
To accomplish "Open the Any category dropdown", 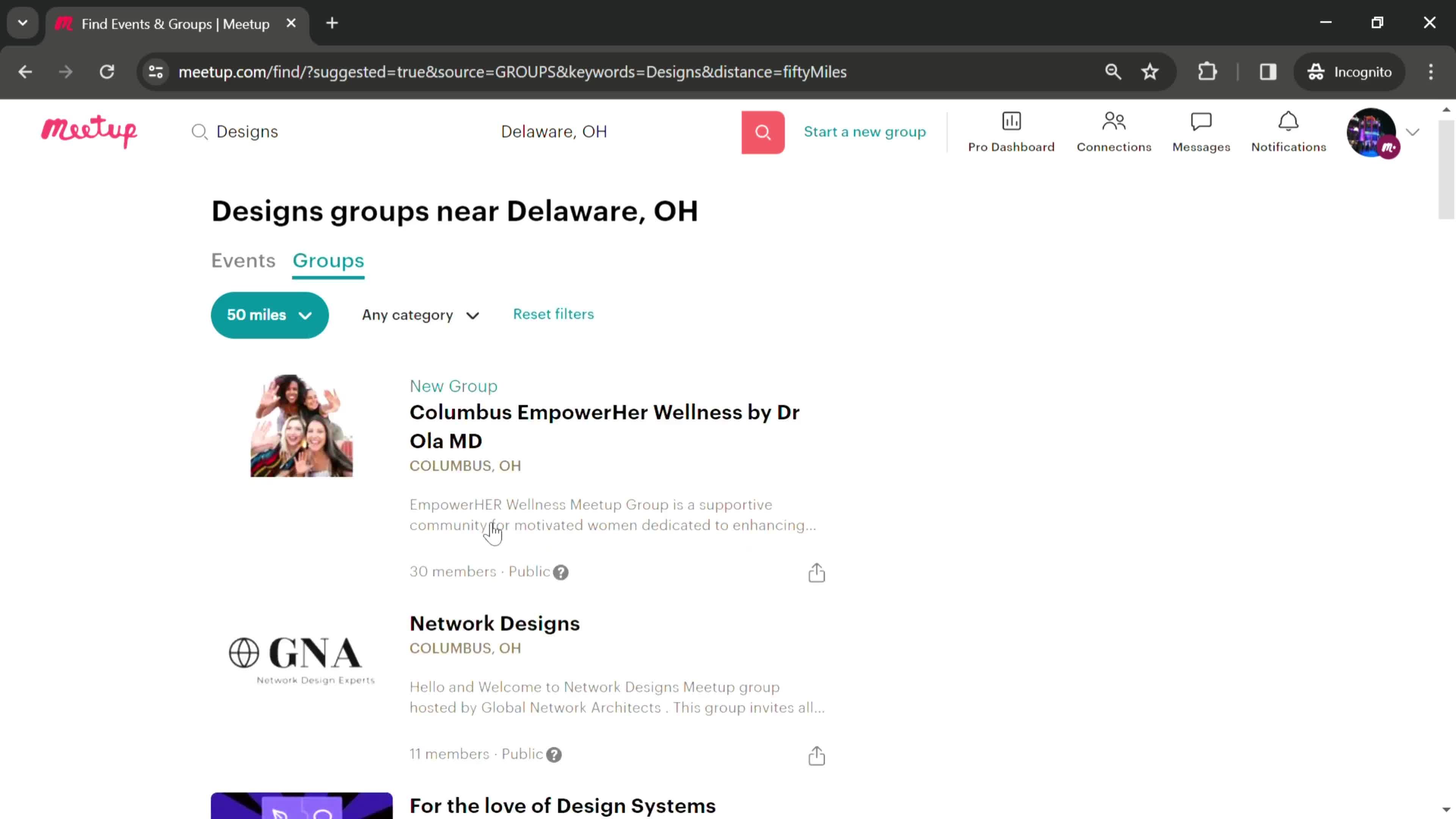I will click(420, 315).
